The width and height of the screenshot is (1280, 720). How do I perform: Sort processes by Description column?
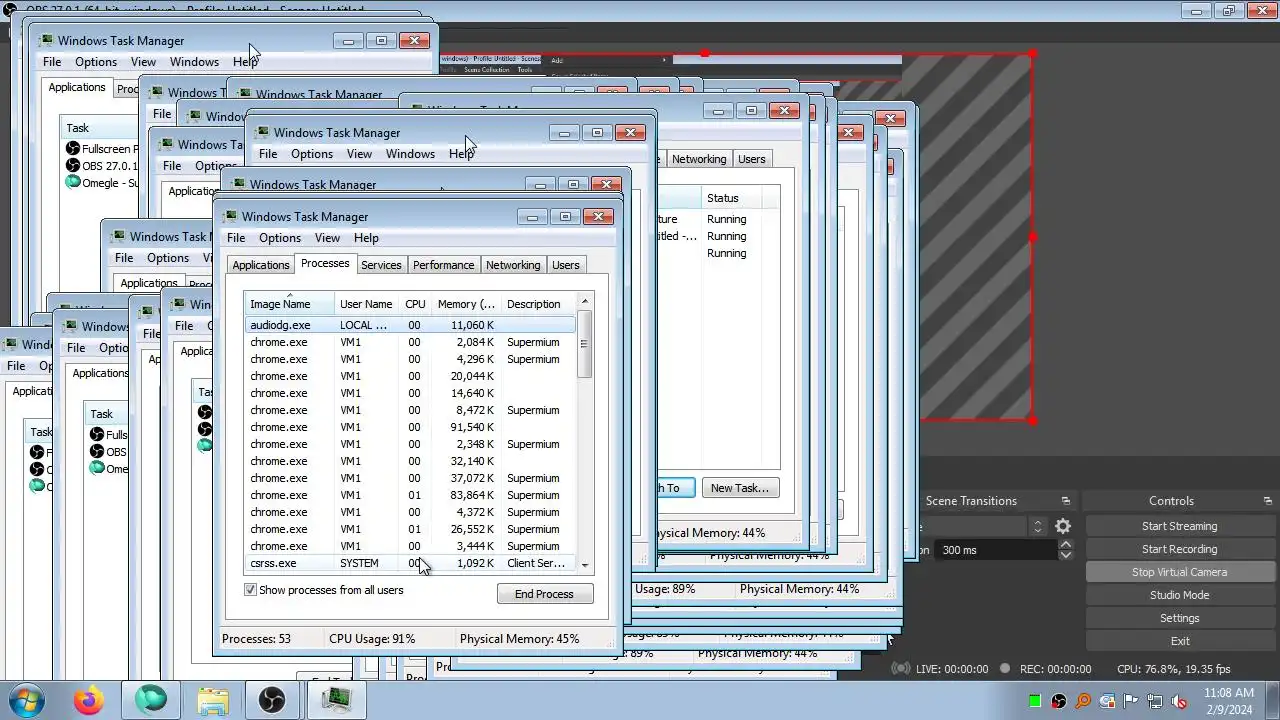pos(539,304)
